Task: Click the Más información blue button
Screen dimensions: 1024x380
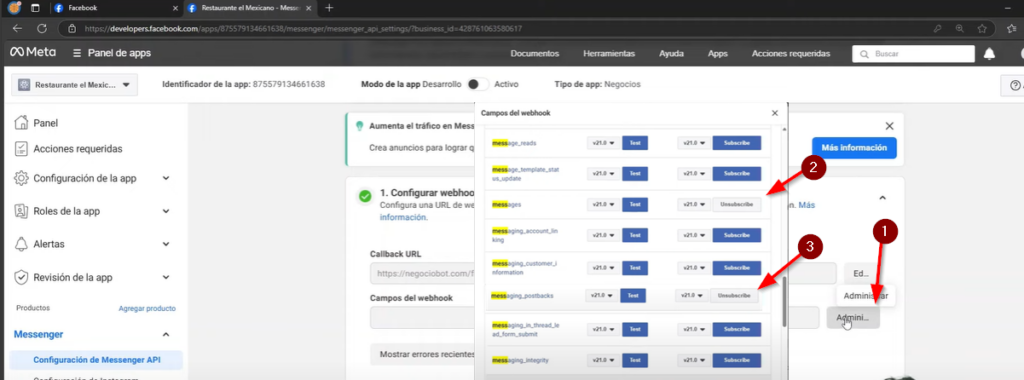Action: (854, 148)
